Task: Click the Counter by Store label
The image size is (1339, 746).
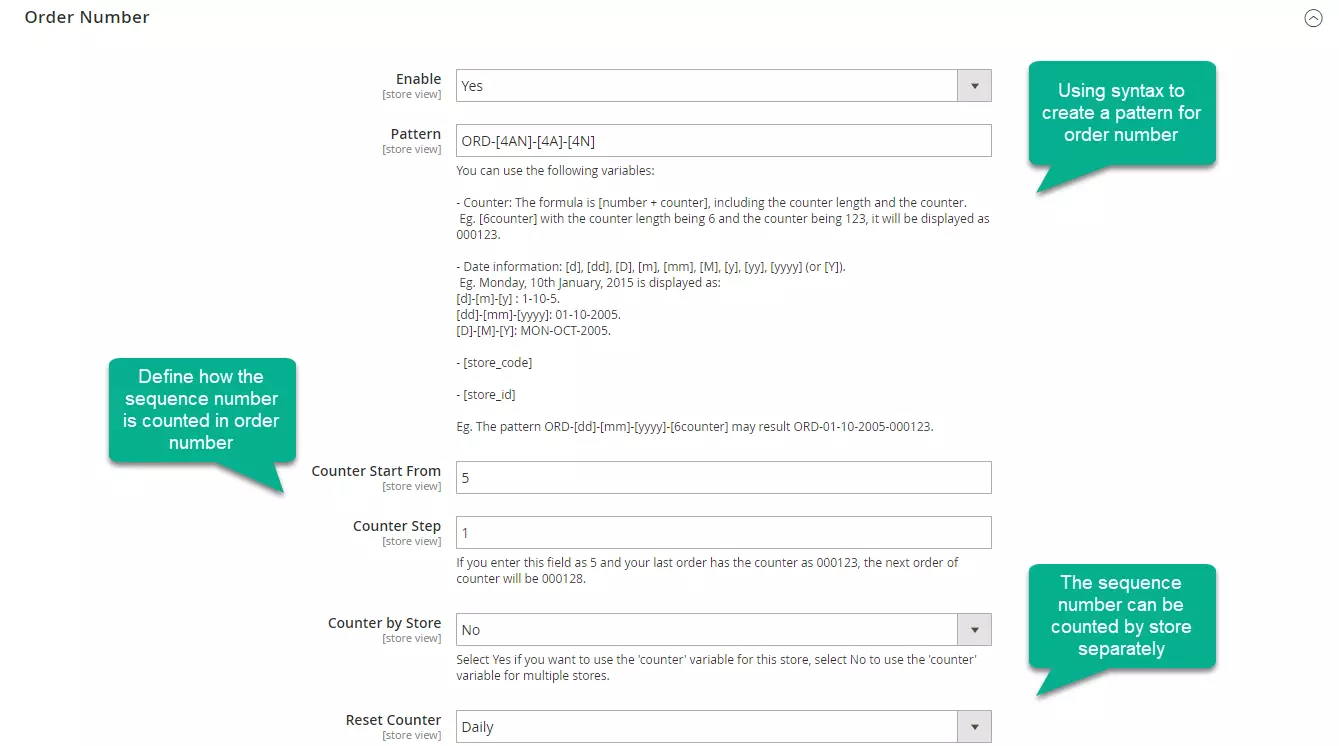Action: pyautogui.click(x=384, y=622)
